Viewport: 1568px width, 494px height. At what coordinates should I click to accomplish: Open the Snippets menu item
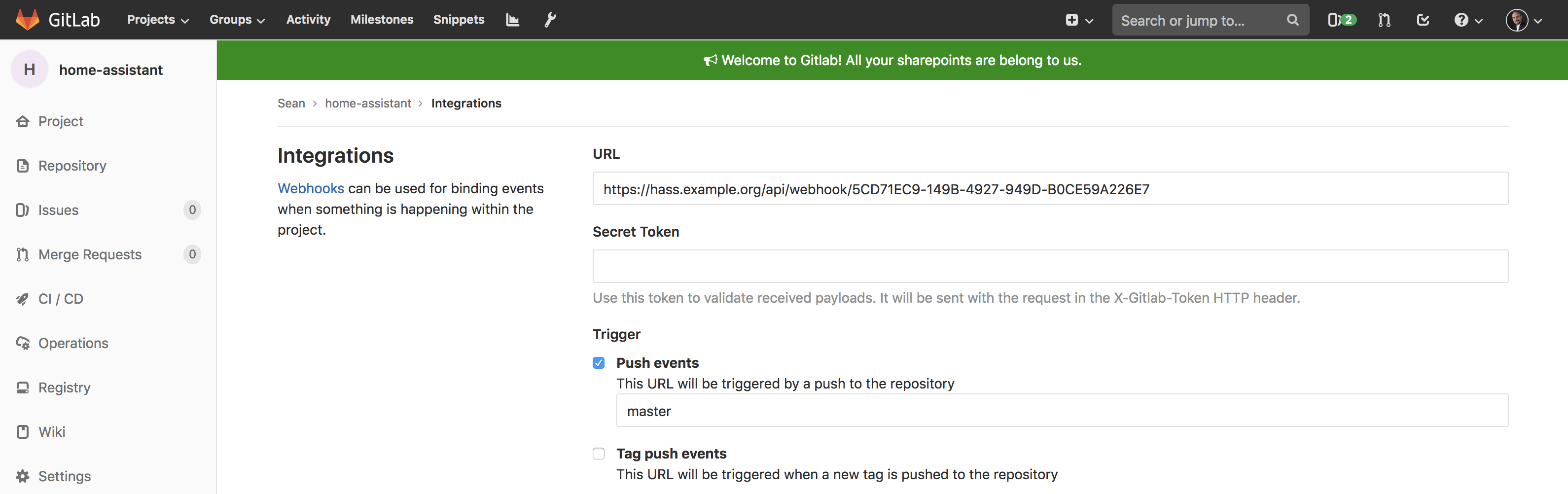click(x=459, y=19)
